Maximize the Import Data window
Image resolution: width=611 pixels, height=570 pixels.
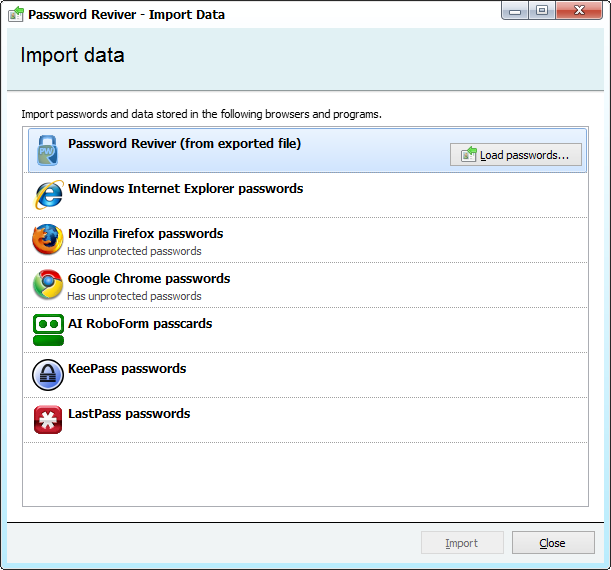point(542,11)
